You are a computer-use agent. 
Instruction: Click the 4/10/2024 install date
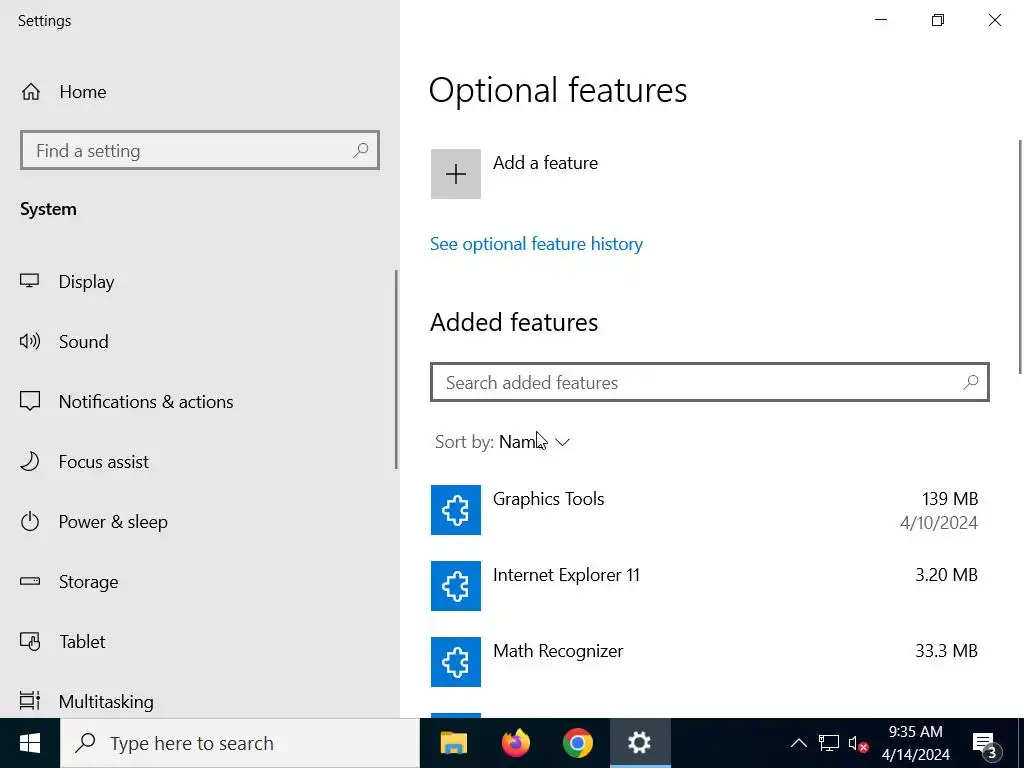pyautogui.click(x=938, y=523)
